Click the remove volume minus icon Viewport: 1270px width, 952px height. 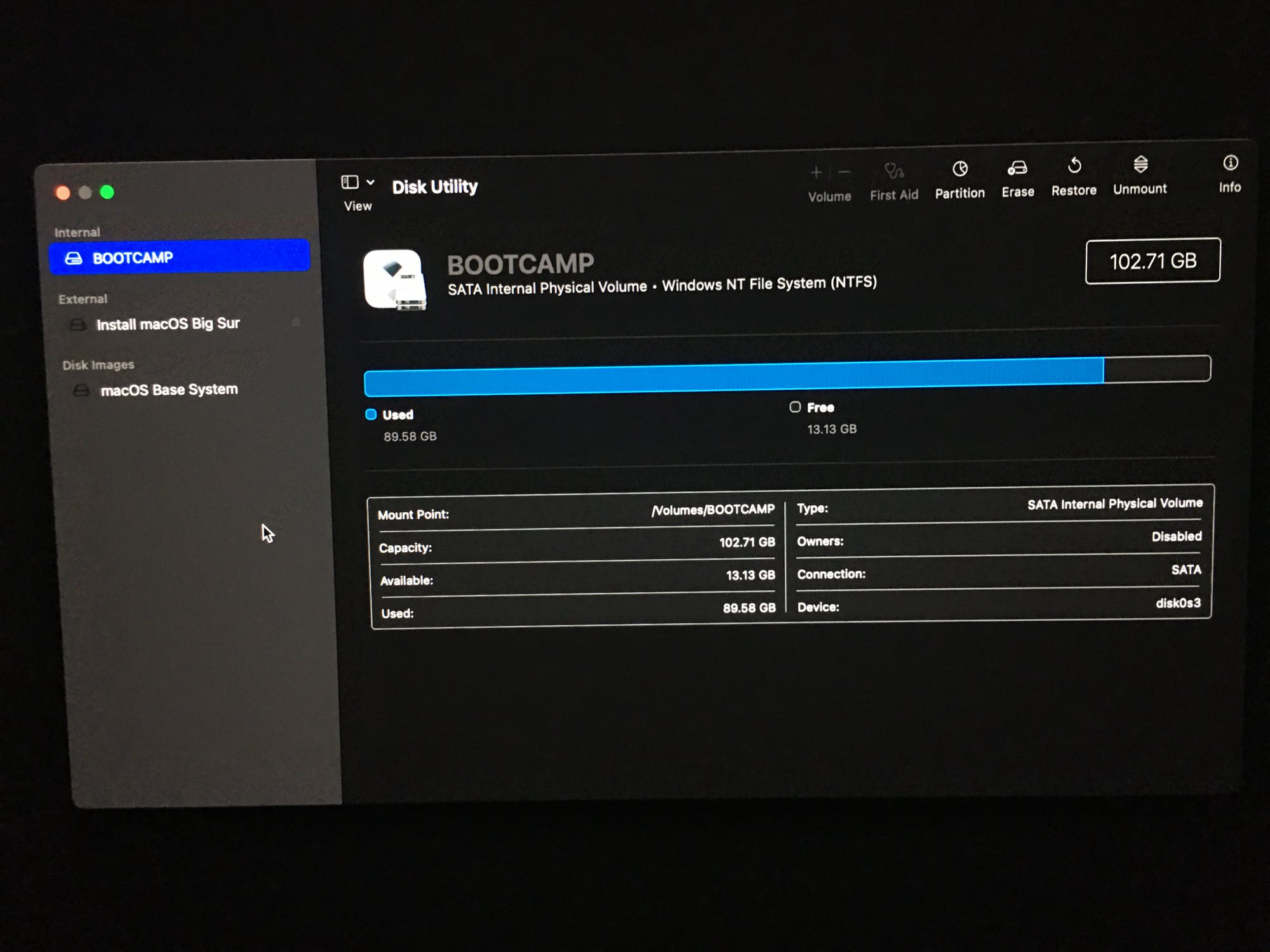pos(844,172)
